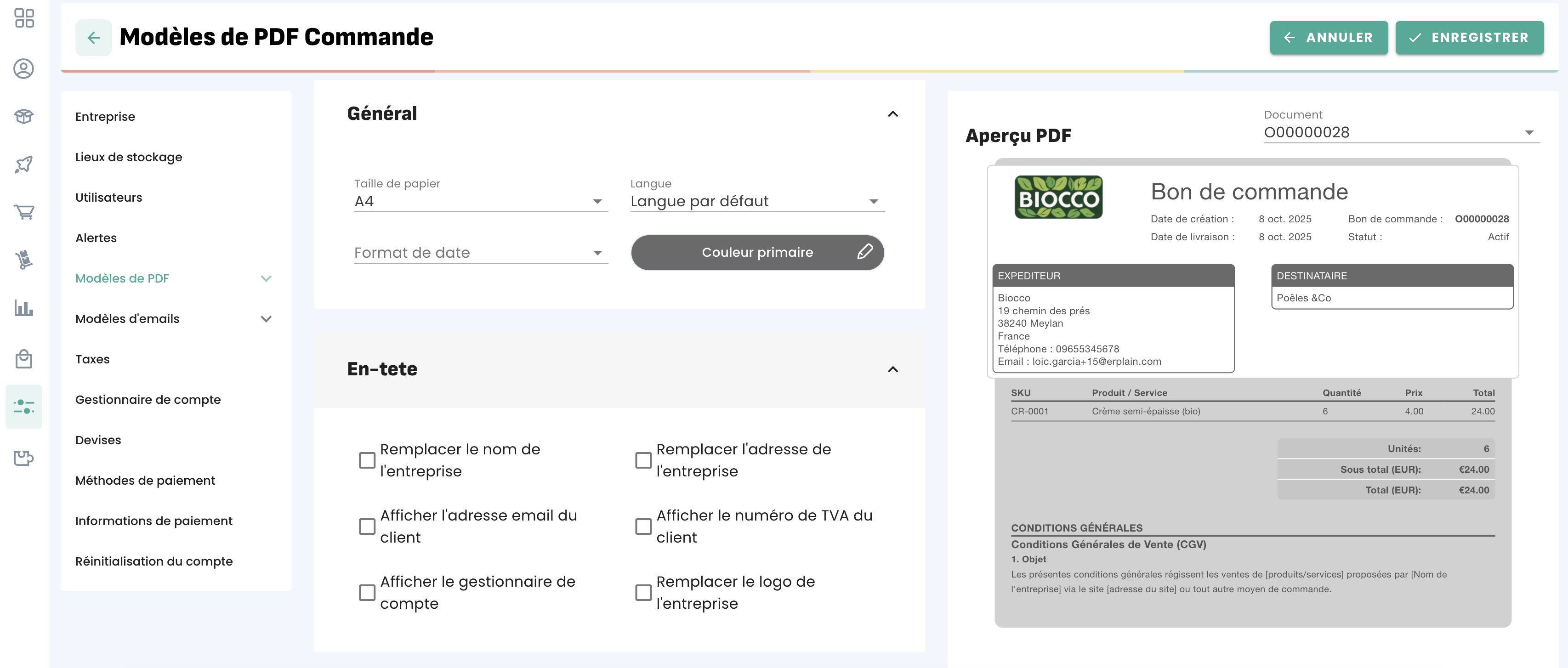
Task: Enable Remplacer le nom de l'entreprise checkbox
Action: coord(367,460)
